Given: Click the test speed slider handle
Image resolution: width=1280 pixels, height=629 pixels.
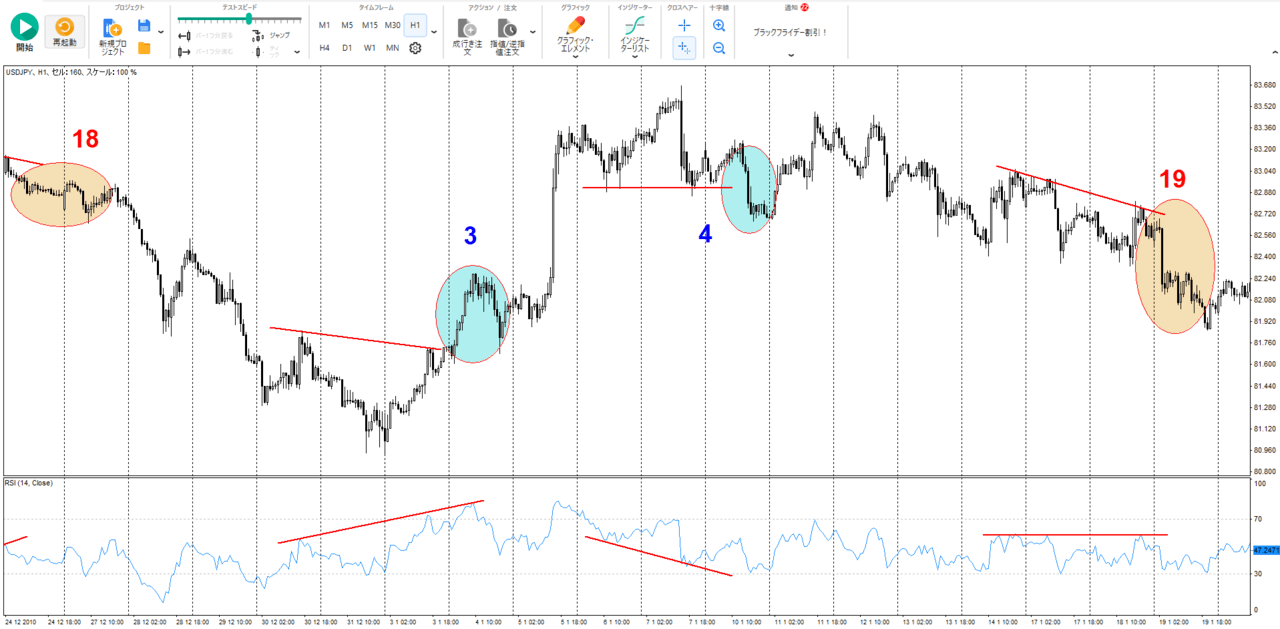Looking at the screenshot, I should [249, 18].
